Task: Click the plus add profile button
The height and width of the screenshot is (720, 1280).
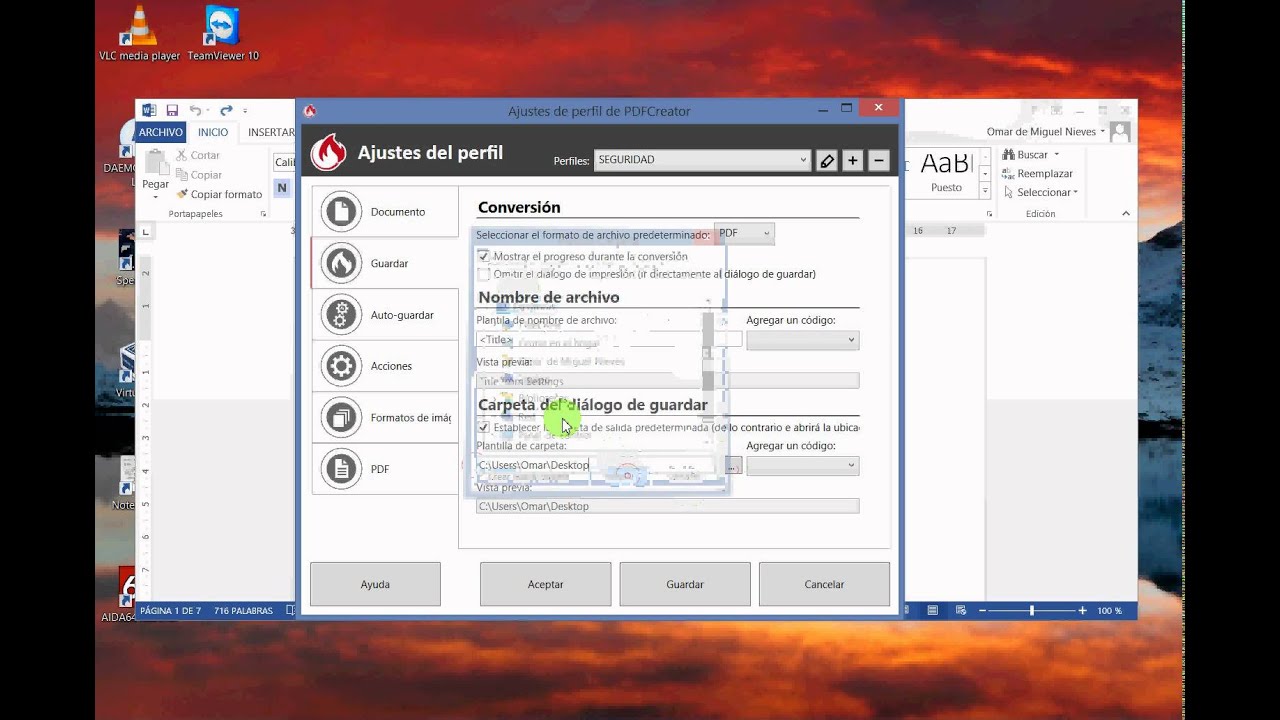Action: [x=853, y=160]
